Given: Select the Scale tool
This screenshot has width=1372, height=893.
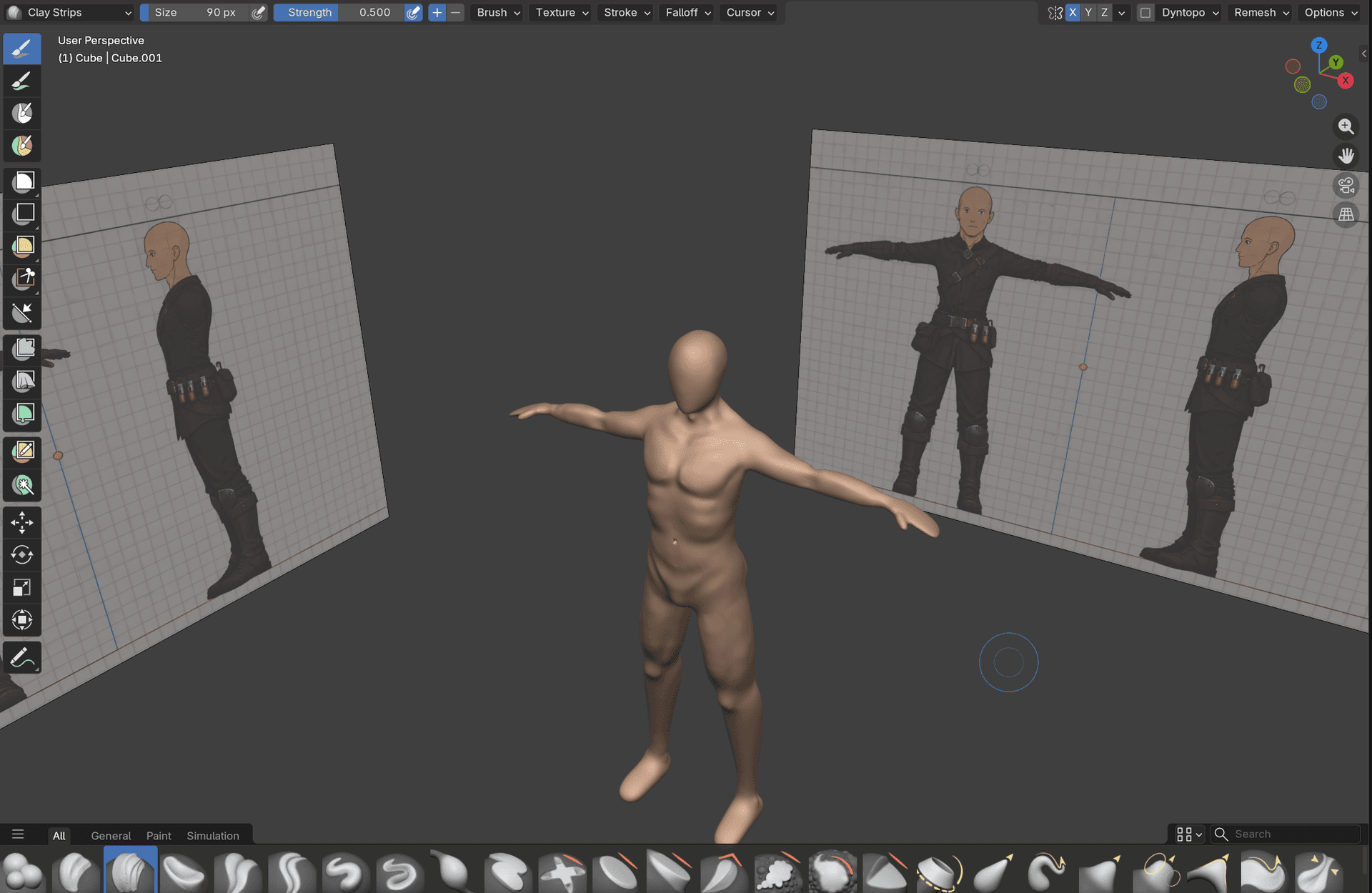Looking at the screenshot, I should (22, 587).
